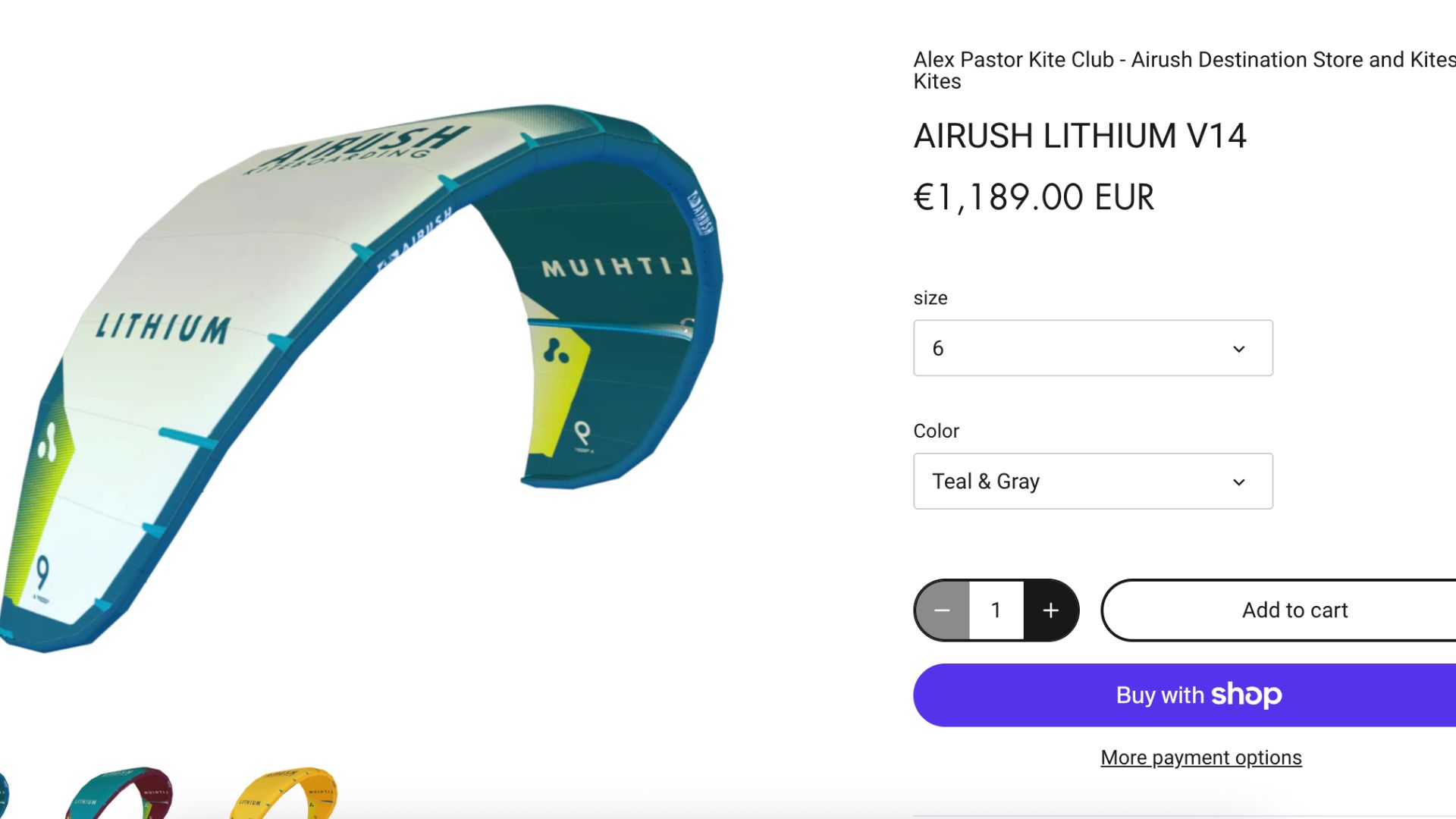Click the shop logo in purple button
Screen dimensions: 1456x819
(x=1247, y=695)
